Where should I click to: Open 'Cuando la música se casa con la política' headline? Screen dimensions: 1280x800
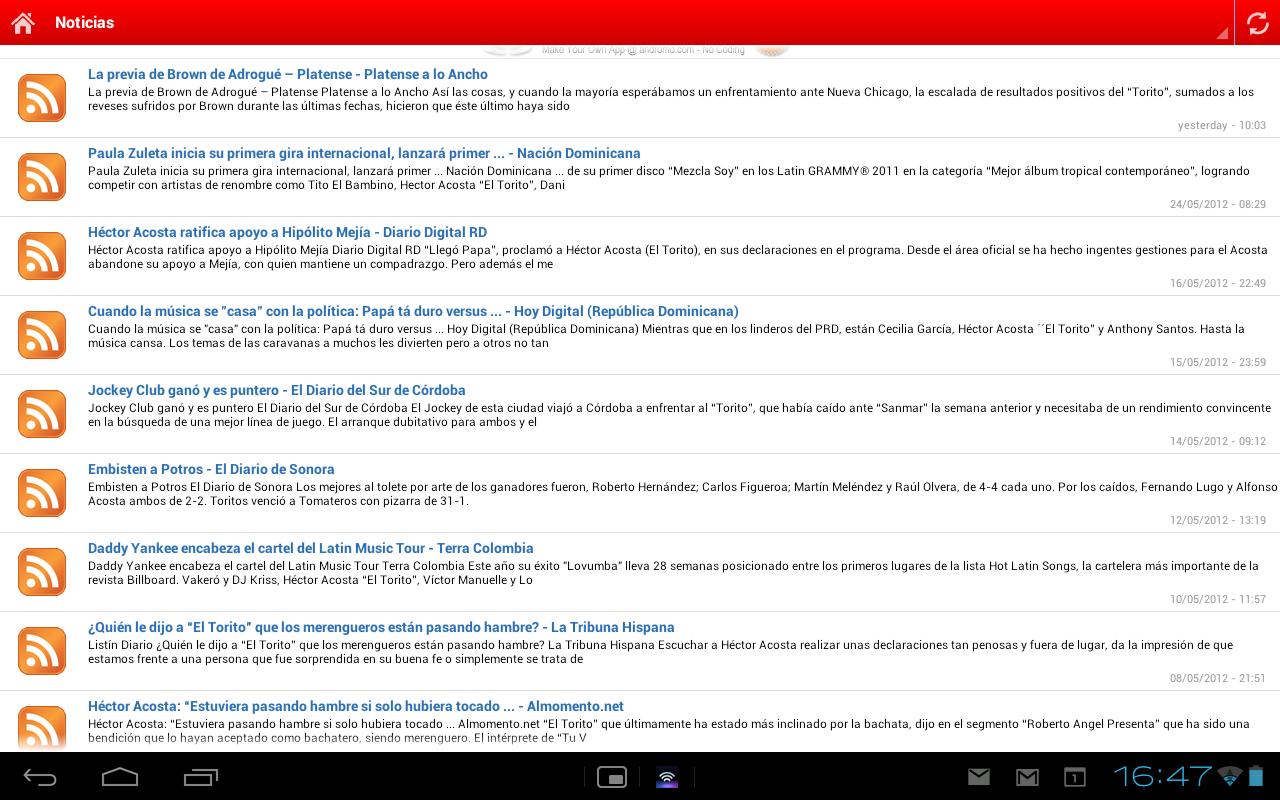413,311
